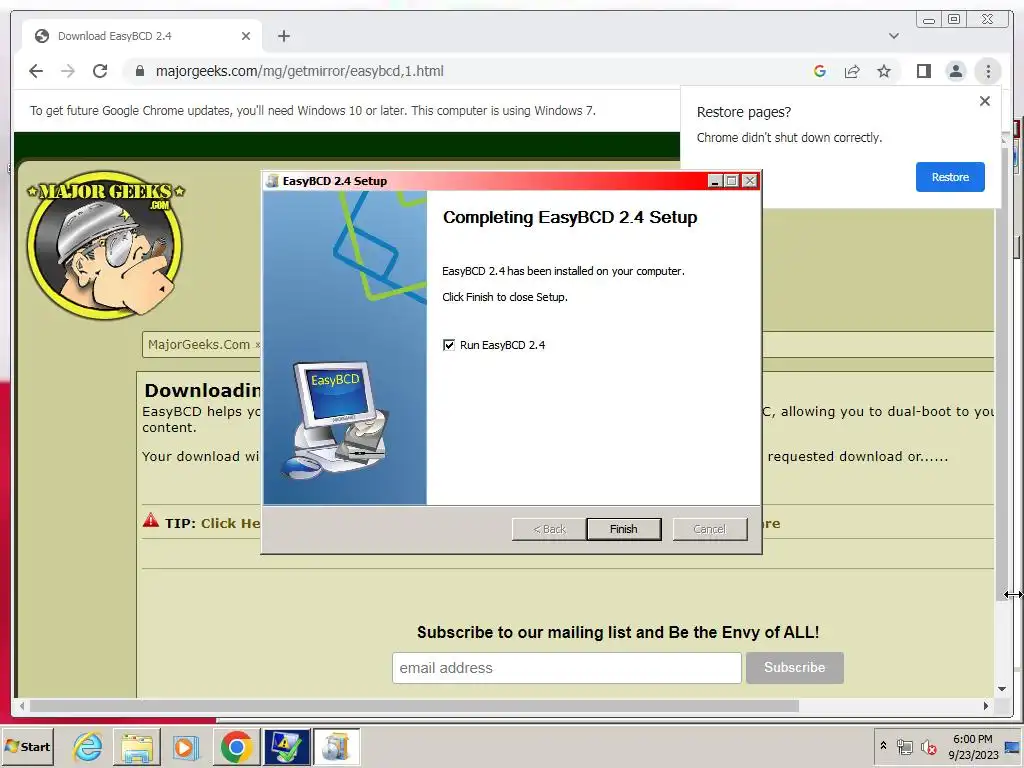Image resolution: width=1024 pixels, height=768 pixels.
Task: Open Windows Media Player in the taskbar
Action: click(x=185, y=746)
